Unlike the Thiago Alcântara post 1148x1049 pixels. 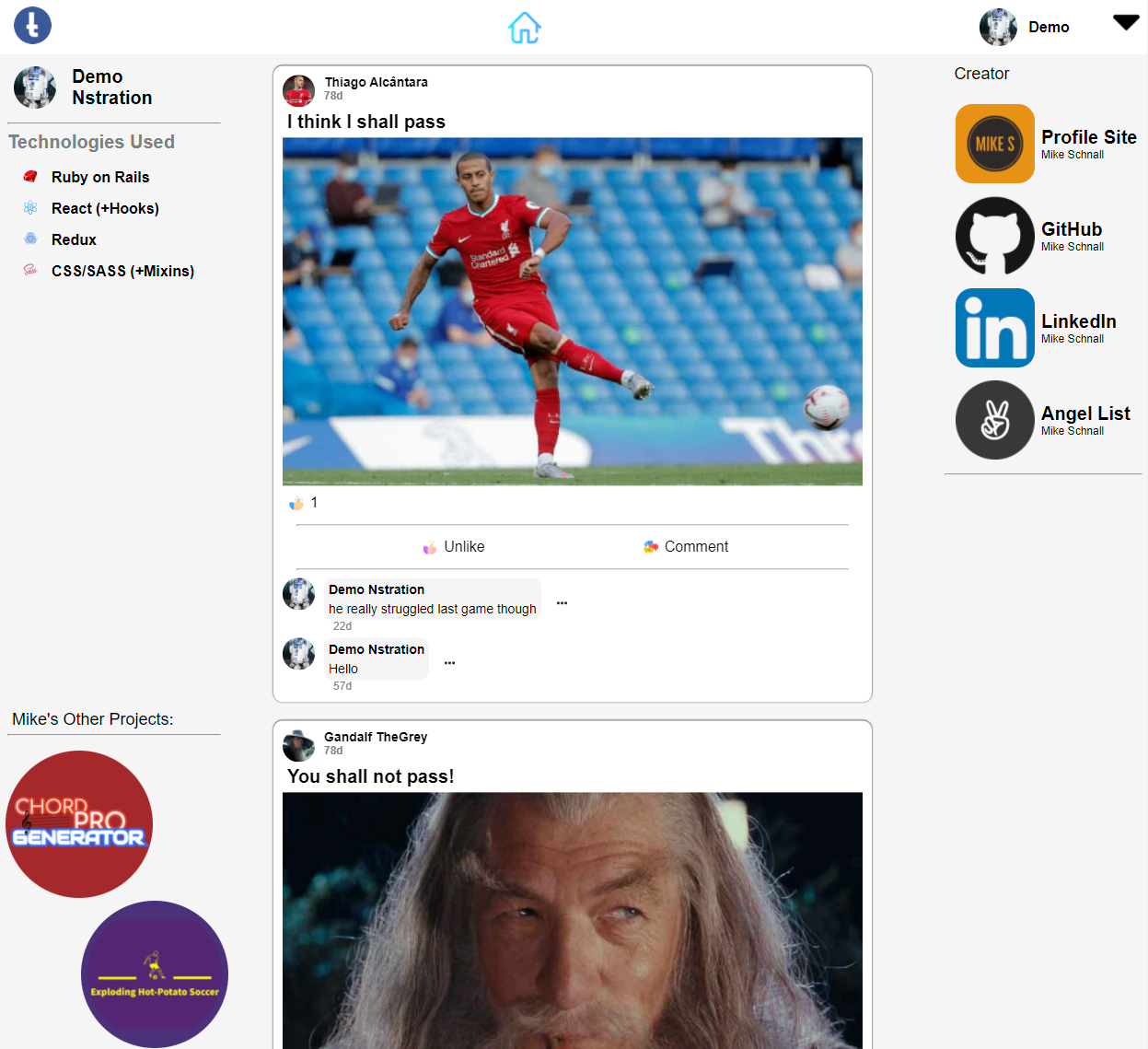tap(453, 547)
